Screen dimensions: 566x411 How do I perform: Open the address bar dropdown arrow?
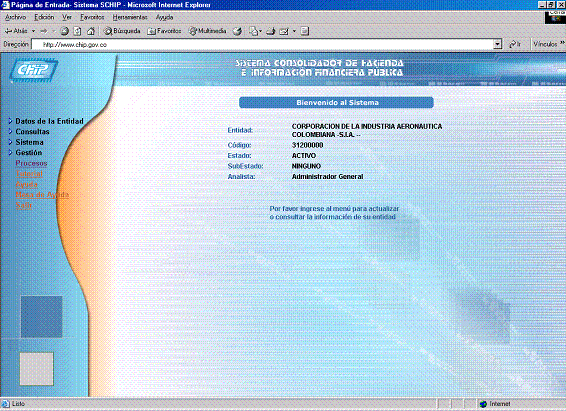(497, 44)
